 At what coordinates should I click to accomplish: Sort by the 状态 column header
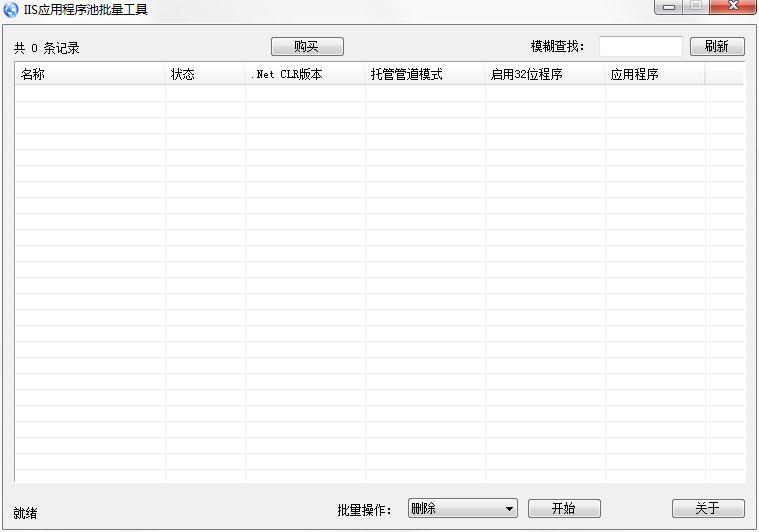click(205, 74)
